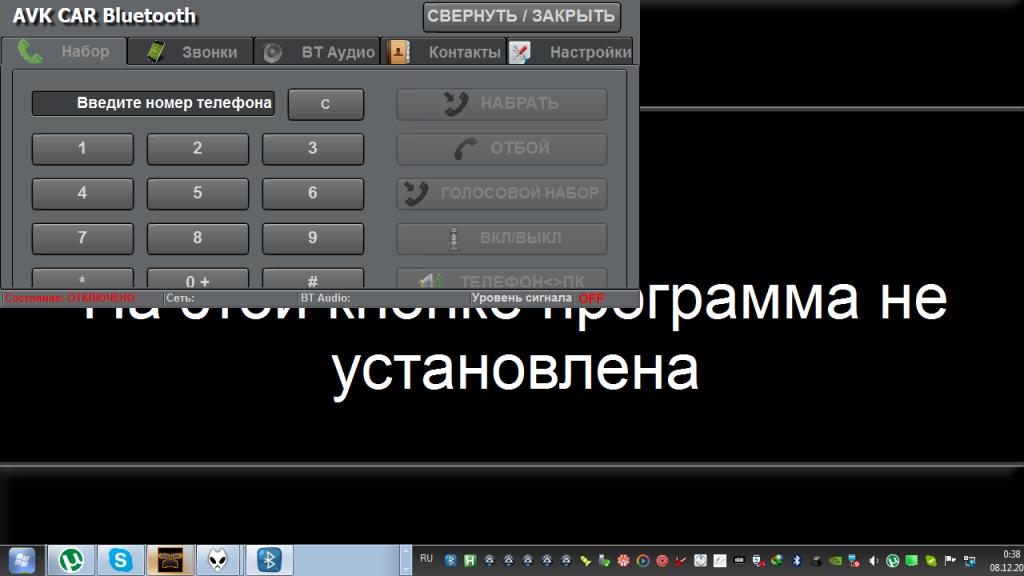Click the uTorrent icon in system tray
This screenshot has width=1024, height=576.
click(893, 560)
